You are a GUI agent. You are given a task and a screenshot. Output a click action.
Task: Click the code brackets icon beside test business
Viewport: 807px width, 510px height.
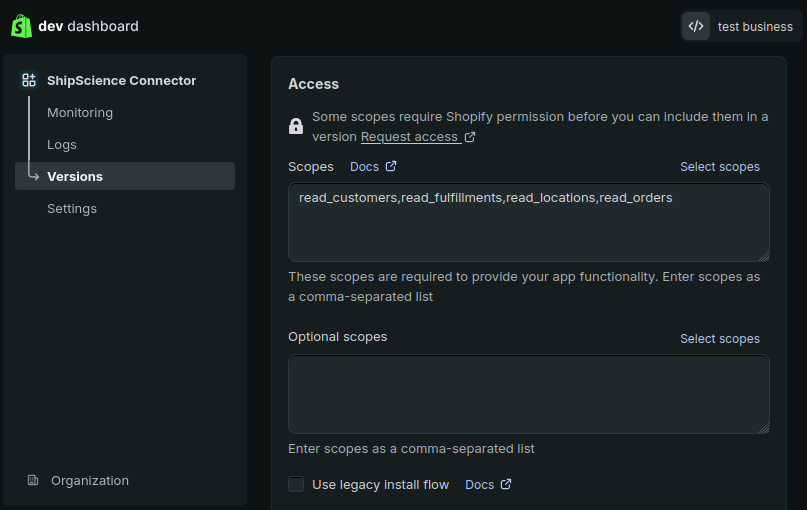tap(696, 26)
